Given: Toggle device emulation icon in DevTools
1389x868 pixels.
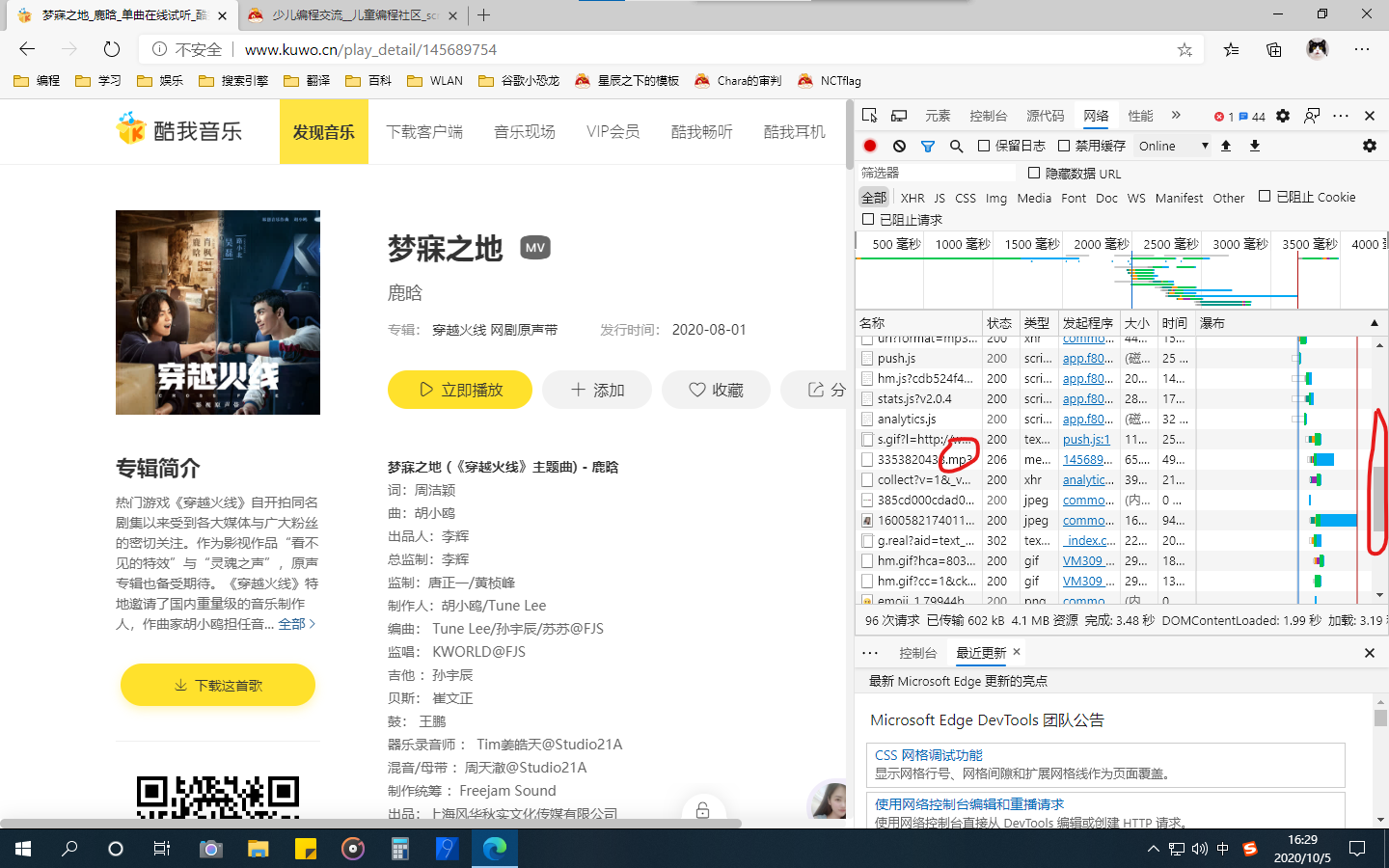Looking at the screenshot, I should tap(899, 116).
